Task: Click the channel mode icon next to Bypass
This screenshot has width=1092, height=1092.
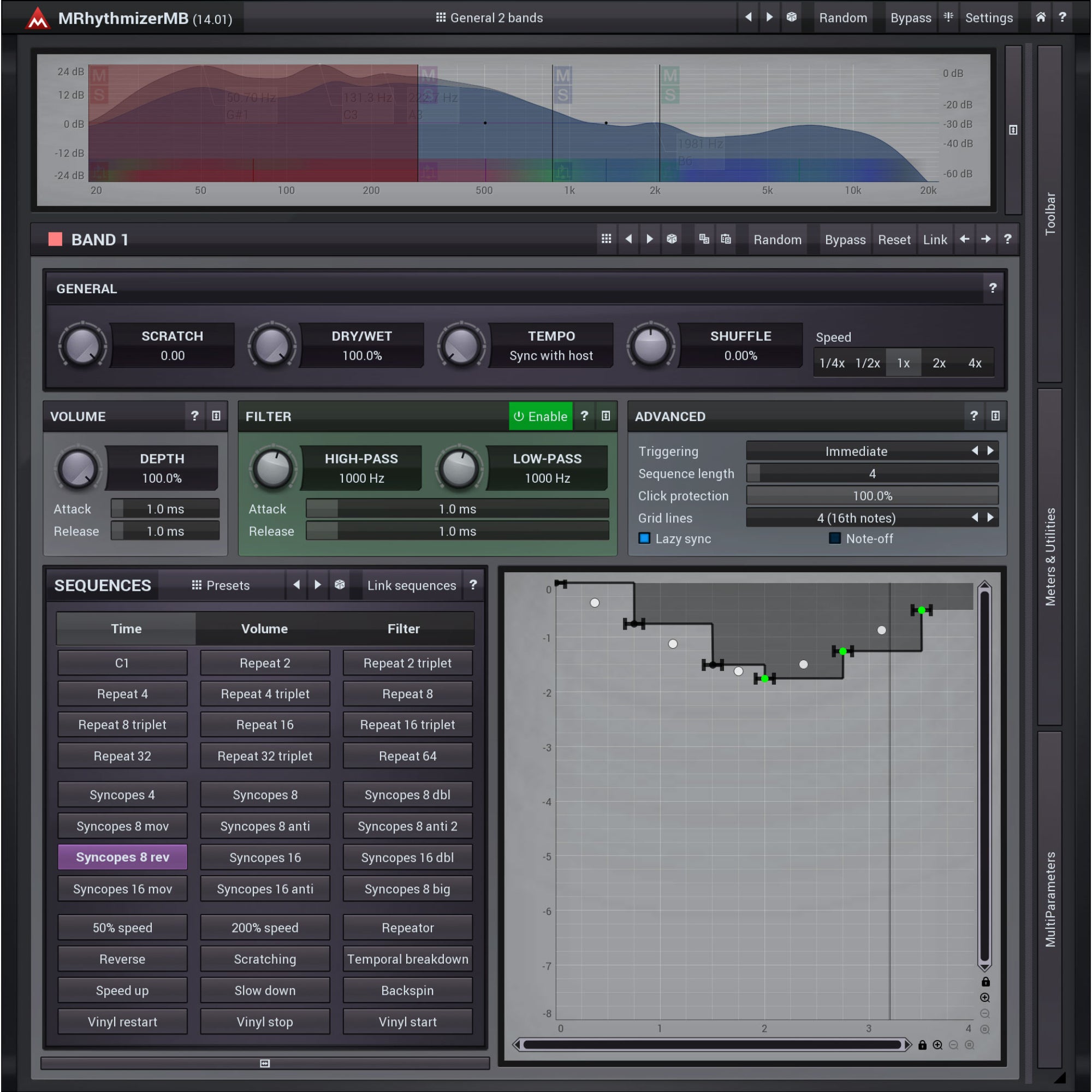Action: click(x=948, y=17)
